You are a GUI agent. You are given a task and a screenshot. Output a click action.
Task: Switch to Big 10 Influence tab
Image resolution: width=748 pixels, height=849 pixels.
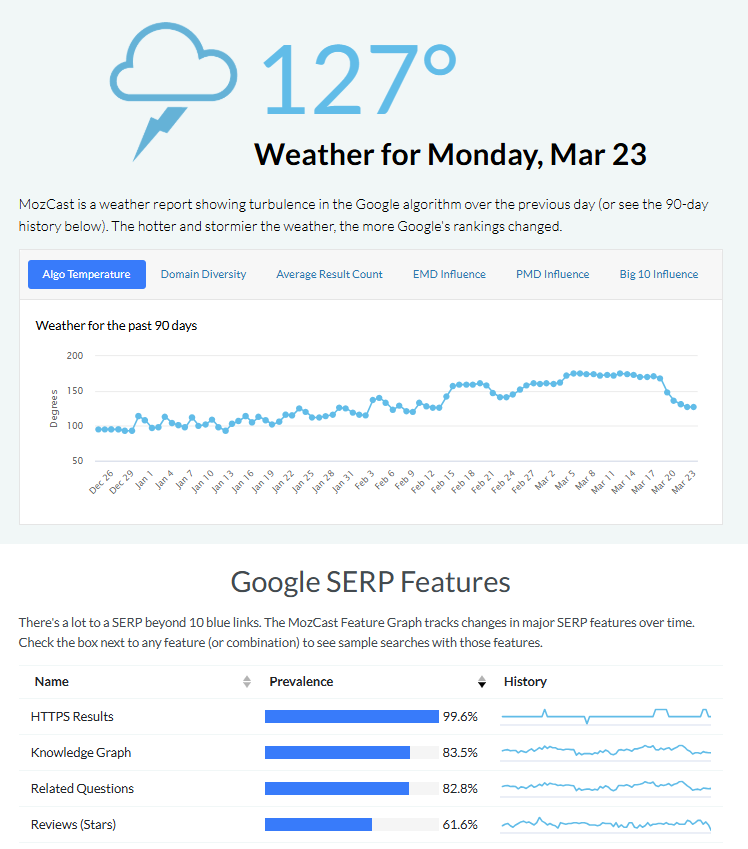[x=658, y=274]
